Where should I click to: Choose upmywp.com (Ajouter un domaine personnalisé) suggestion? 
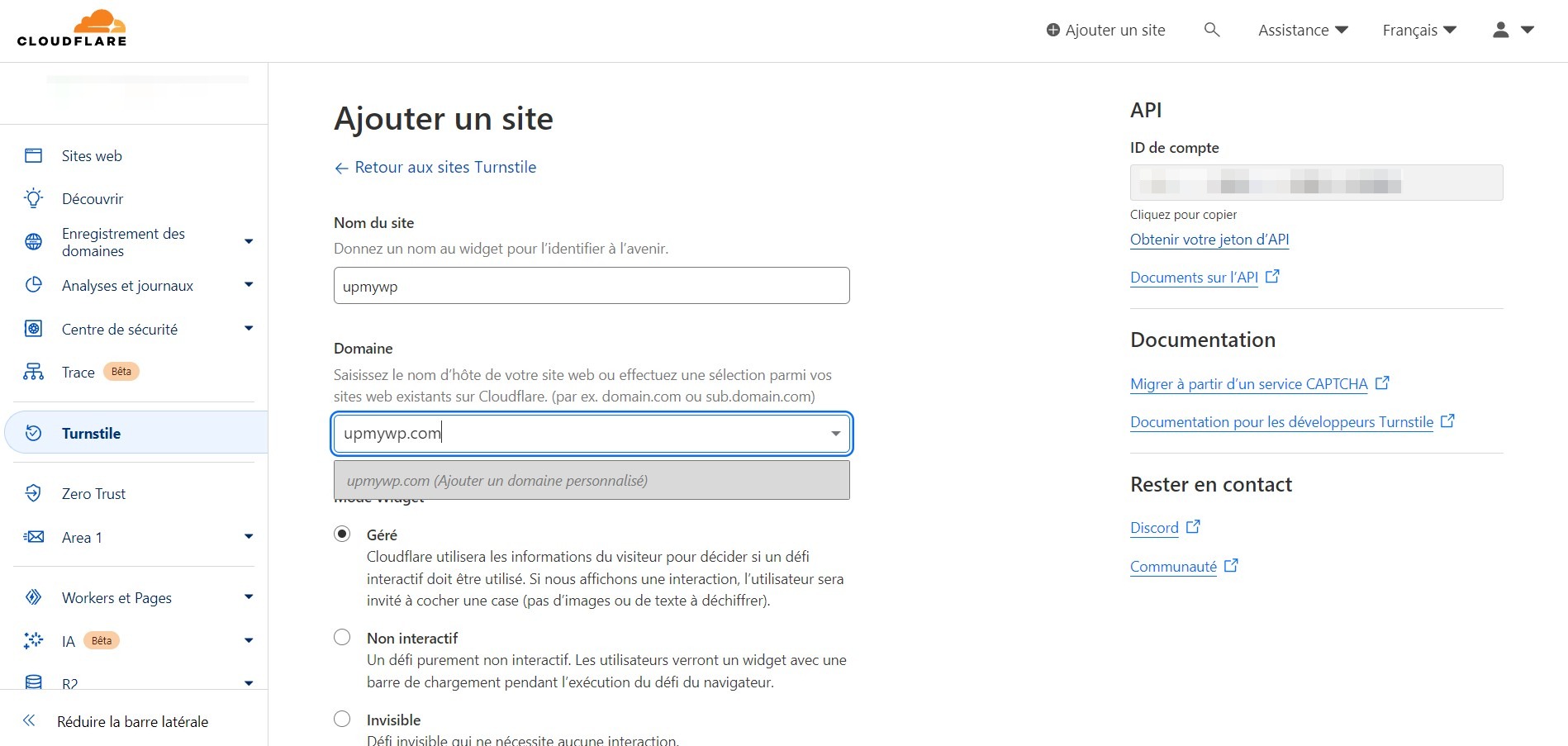(x=592, y=480)
